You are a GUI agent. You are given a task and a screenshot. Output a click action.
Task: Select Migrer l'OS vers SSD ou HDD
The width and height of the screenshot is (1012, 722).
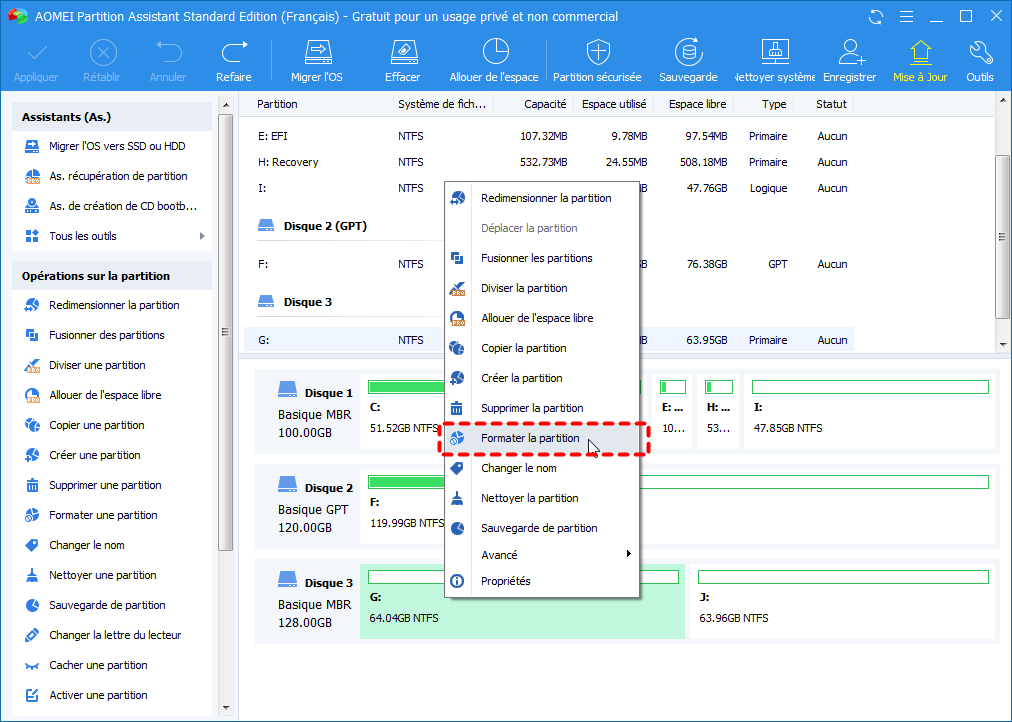click(112, 146)
